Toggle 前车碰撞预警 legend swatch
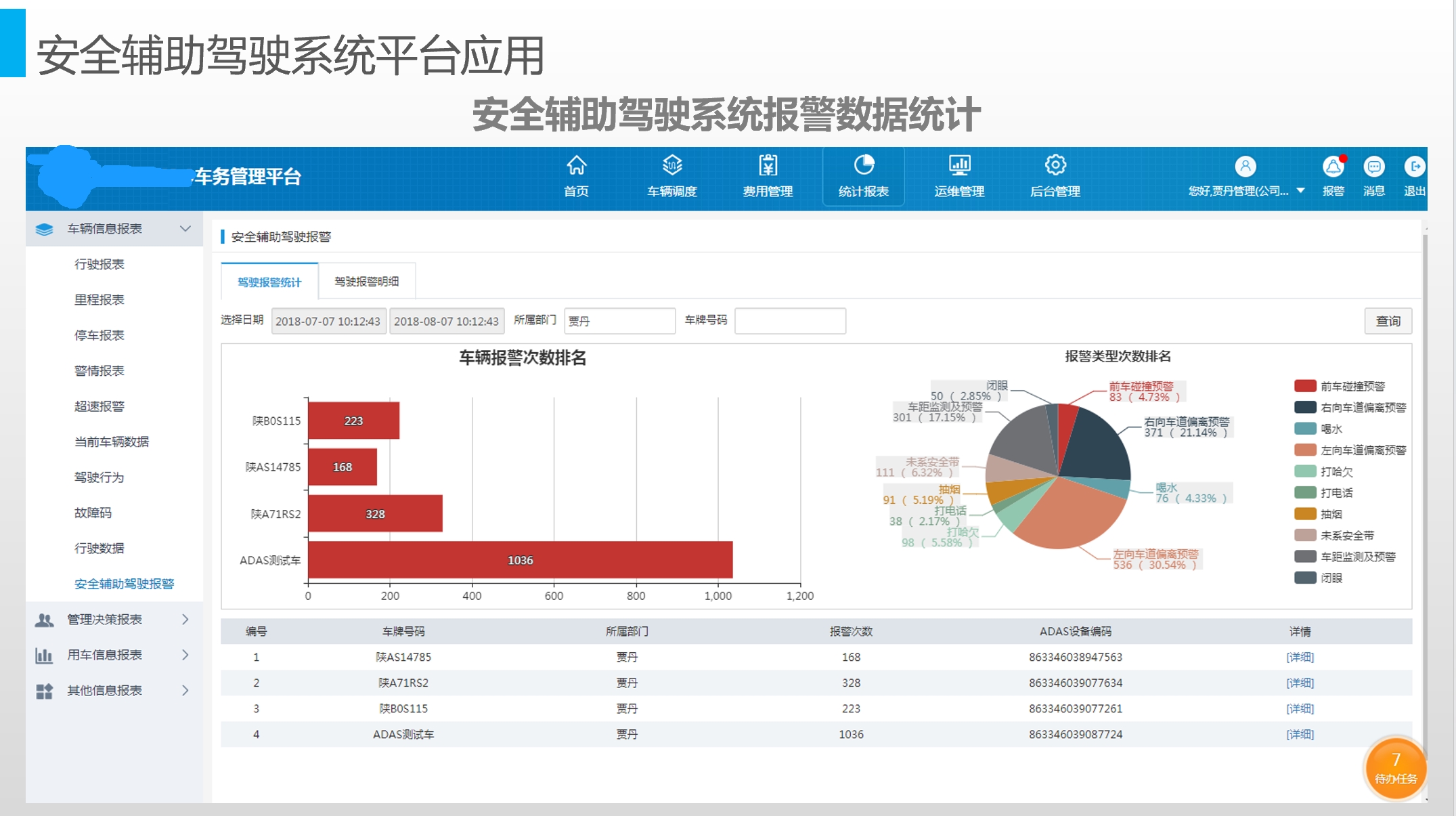Viewport: 1456px width, 816px height. point(1304,386)
